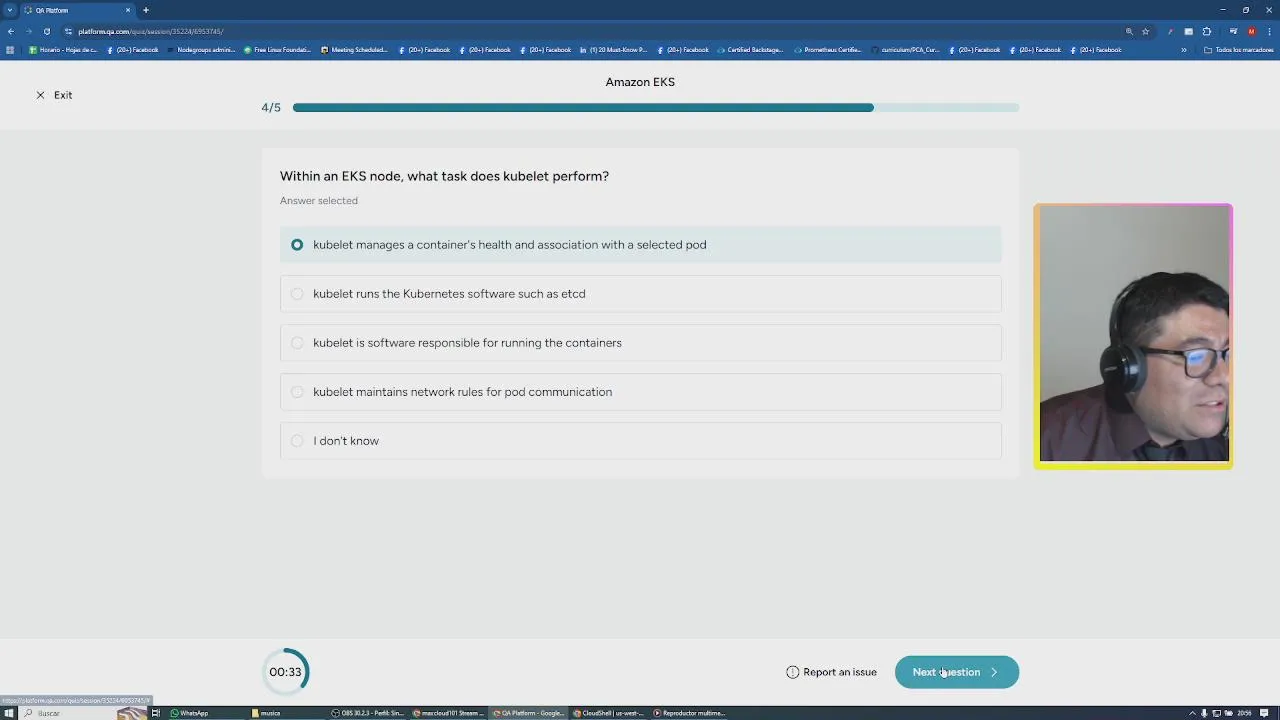The image size is (1280, 720).
Task: Click the question text about kubelet task
Action: tap(444, 176)
